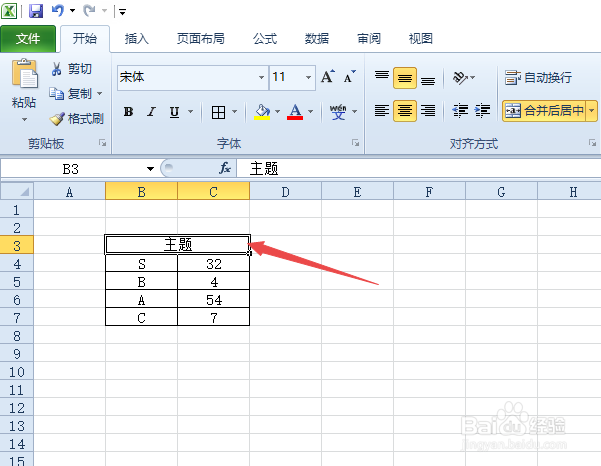
Task: Toggle Italic formatting
Action: (151, 112)
